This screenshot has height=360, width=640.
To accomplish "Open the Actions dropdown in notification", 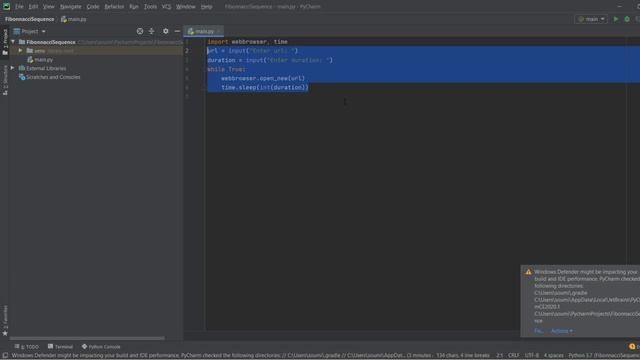I will (x=562, y=331).
